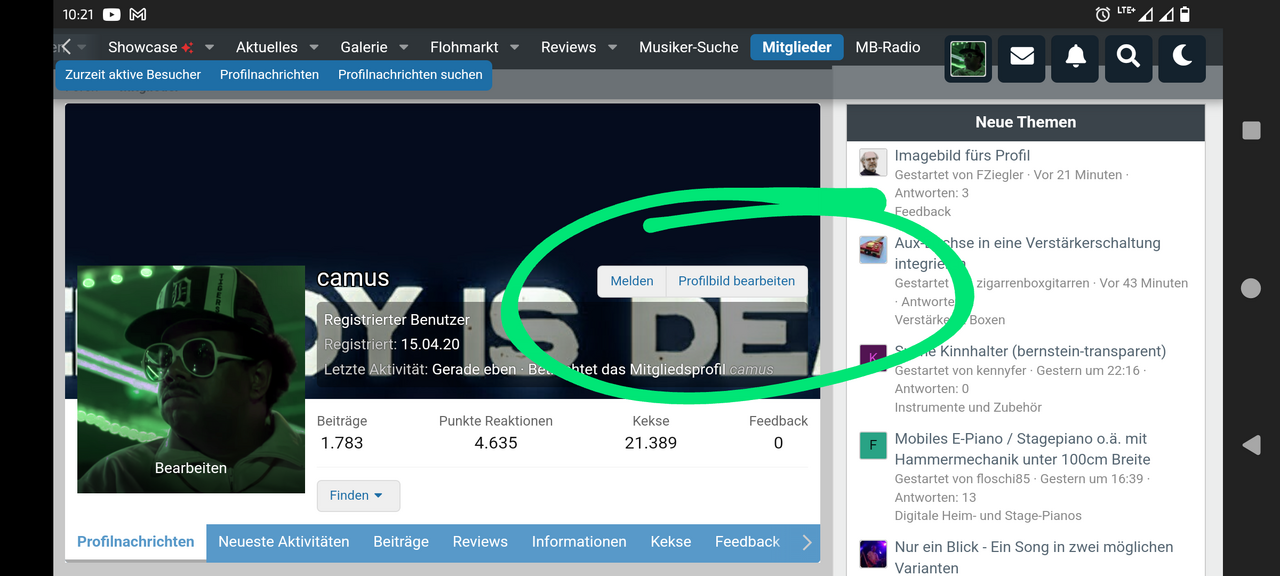The width and height of the screenshot is (1280, 576).
Task: Open Profilnachrichten sub-menu link
Action: tap(270, 75)
